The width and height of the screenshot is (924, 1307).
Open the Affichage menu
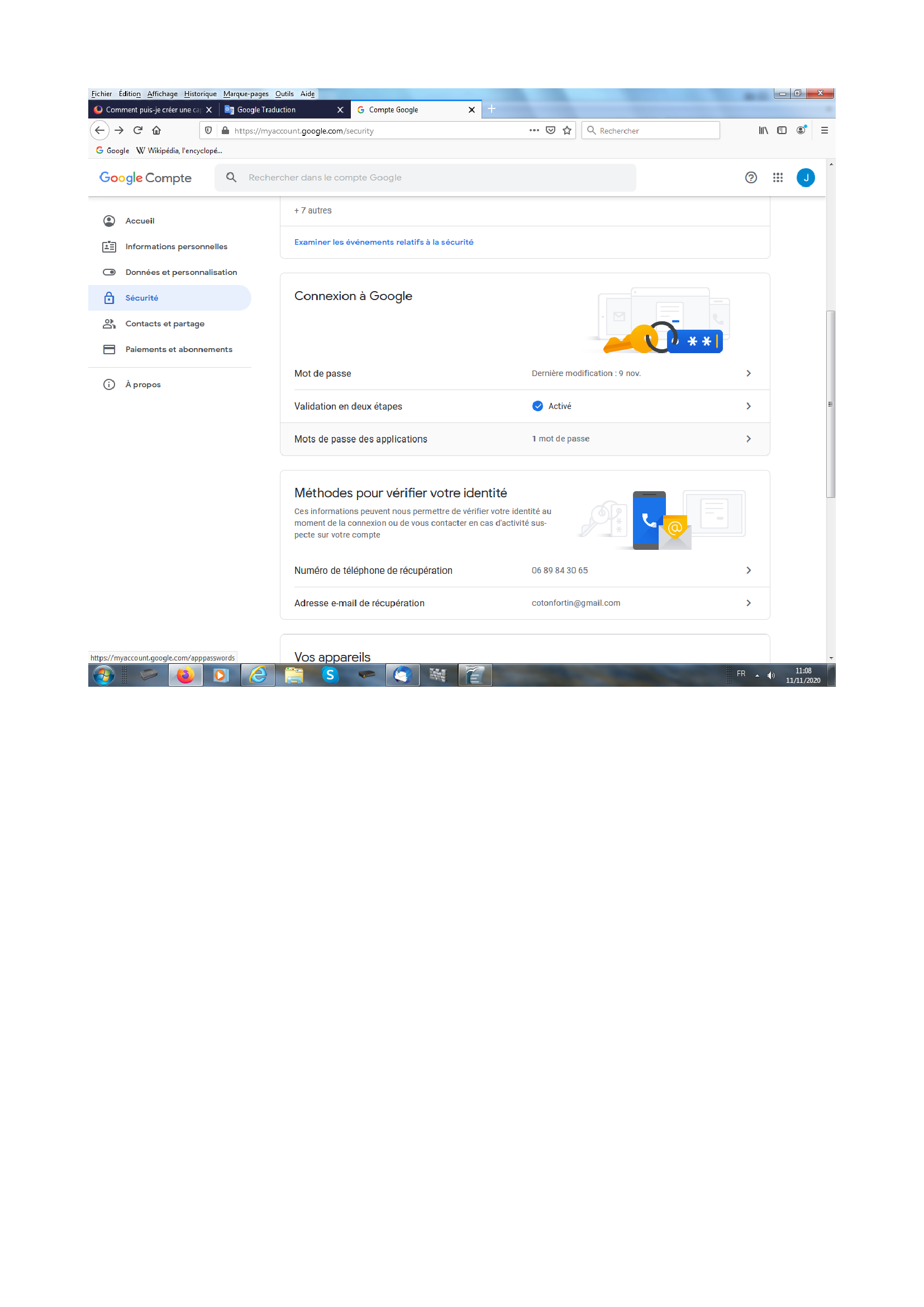tap(162, 94)
